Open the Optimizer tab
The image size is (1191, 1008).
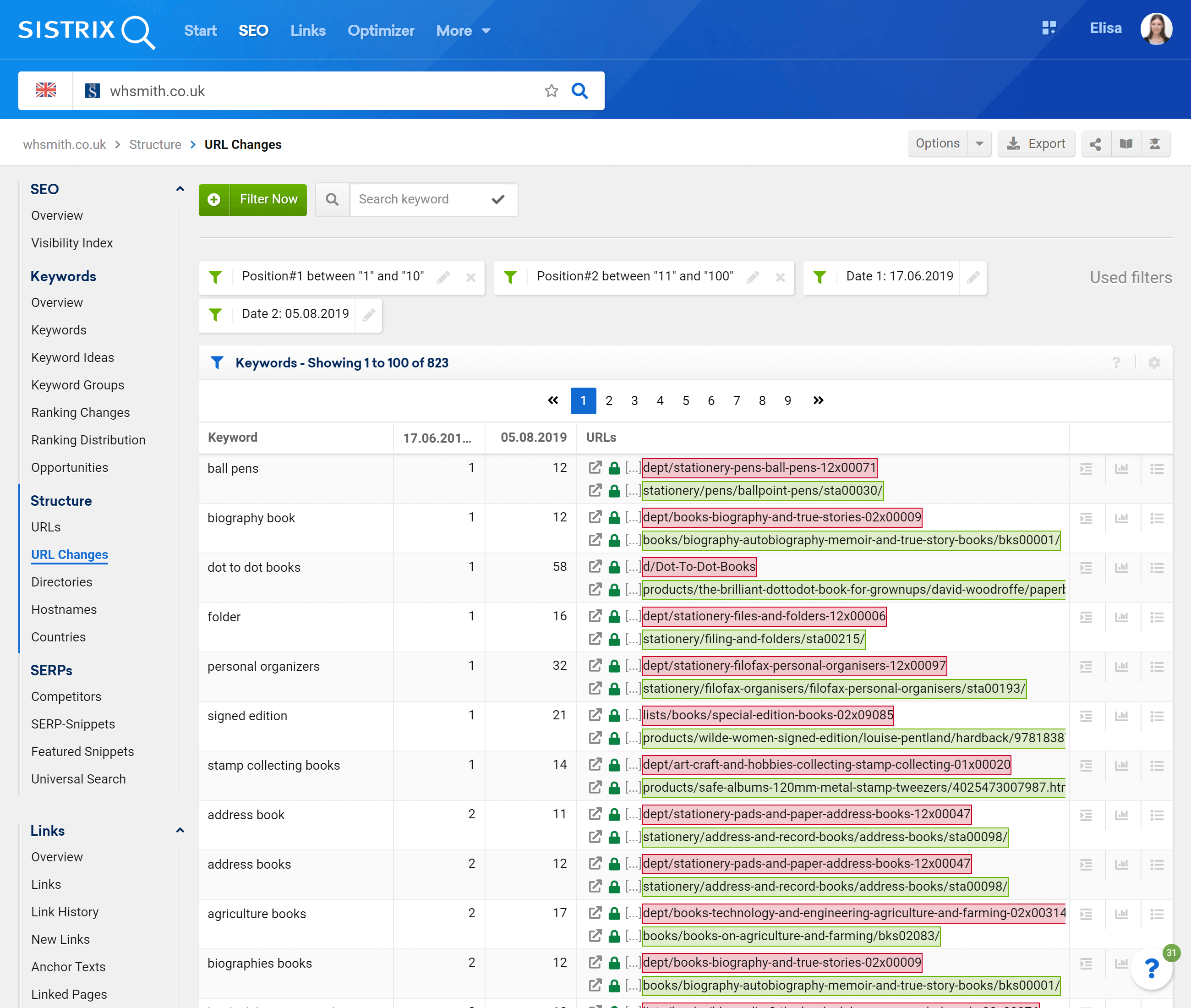[381, 31]
